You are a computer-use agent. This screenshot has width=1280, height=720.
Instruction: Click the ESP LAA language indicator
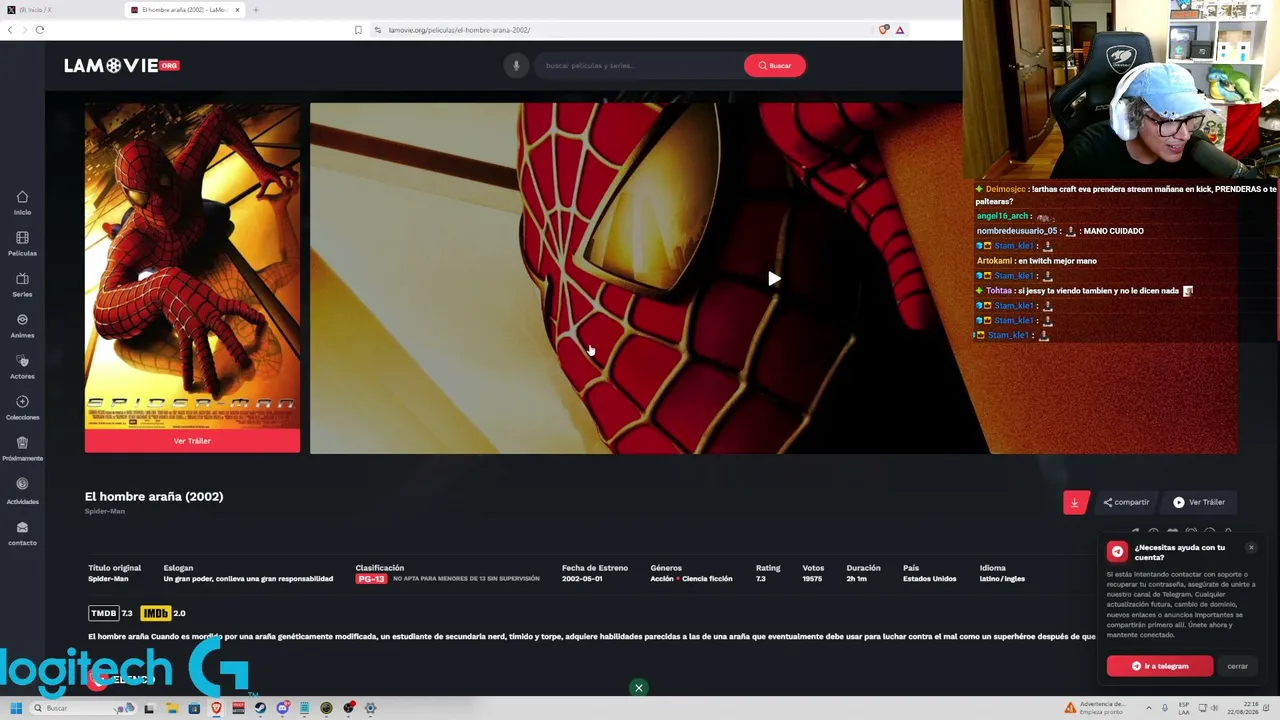click(x=1184, y=708)
